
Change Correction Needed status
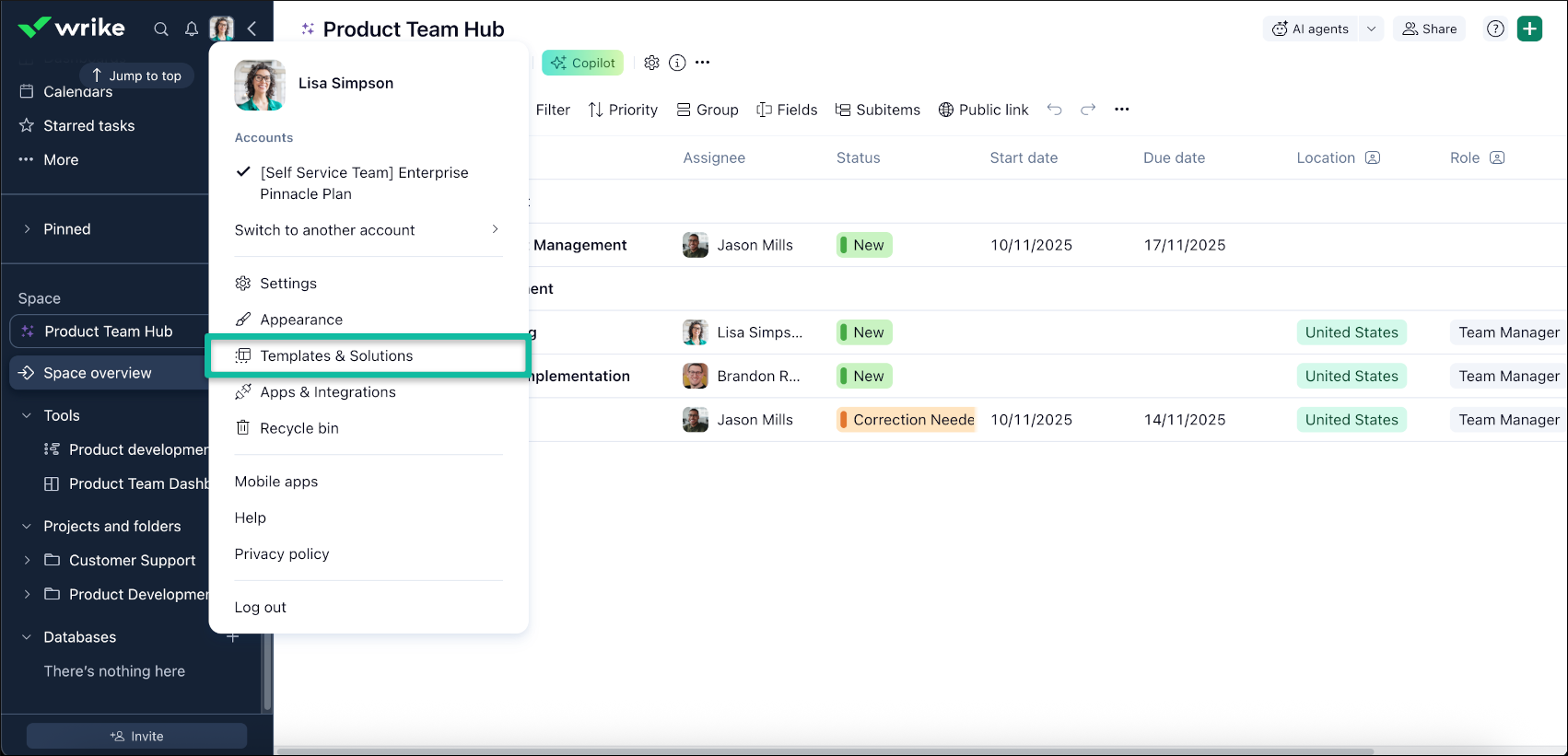906,420
